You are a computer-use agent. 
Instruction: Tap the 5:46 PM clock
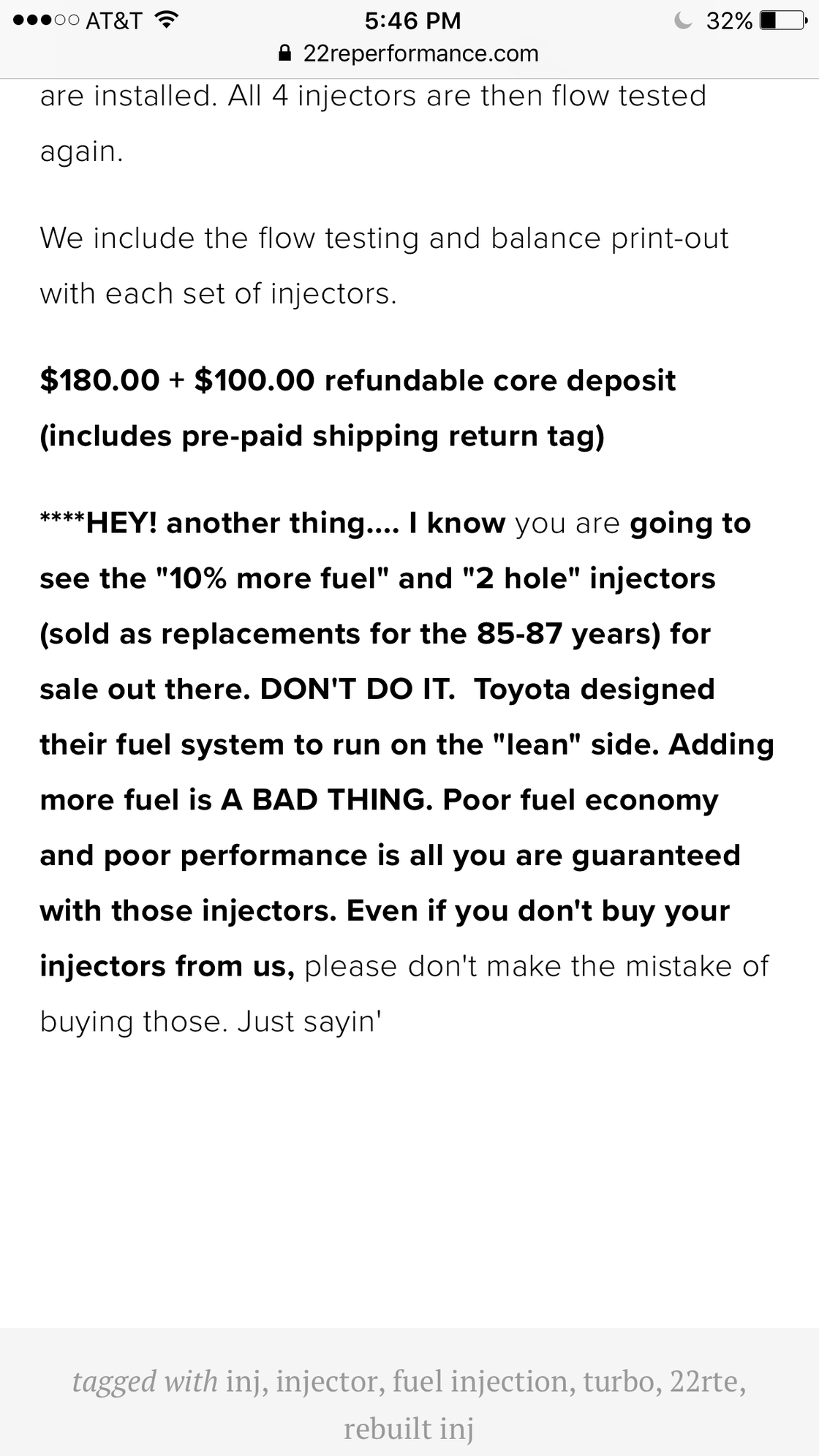412,20
